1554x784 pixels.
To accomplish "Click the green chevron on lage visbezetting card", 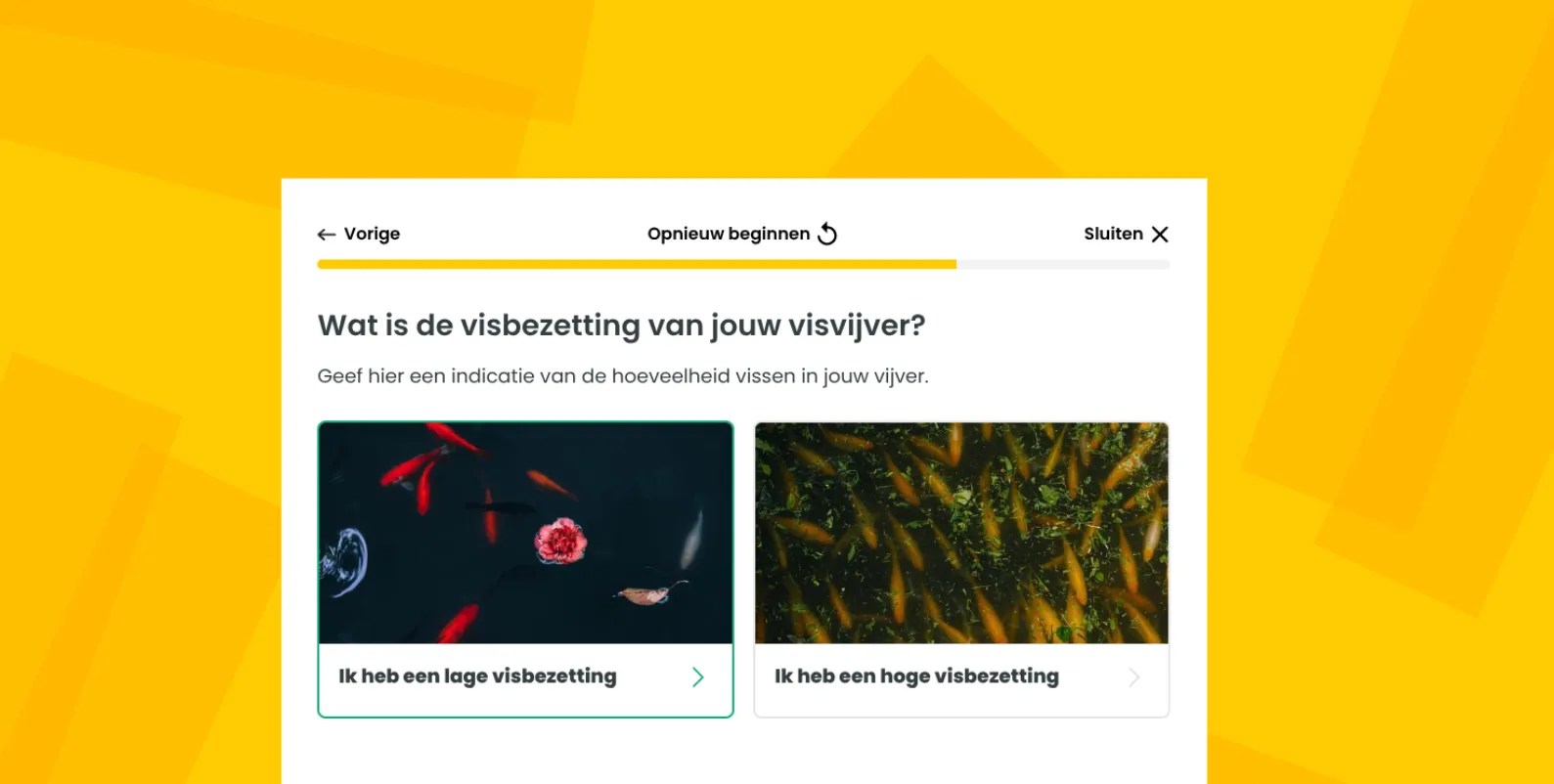I will 698,677.
